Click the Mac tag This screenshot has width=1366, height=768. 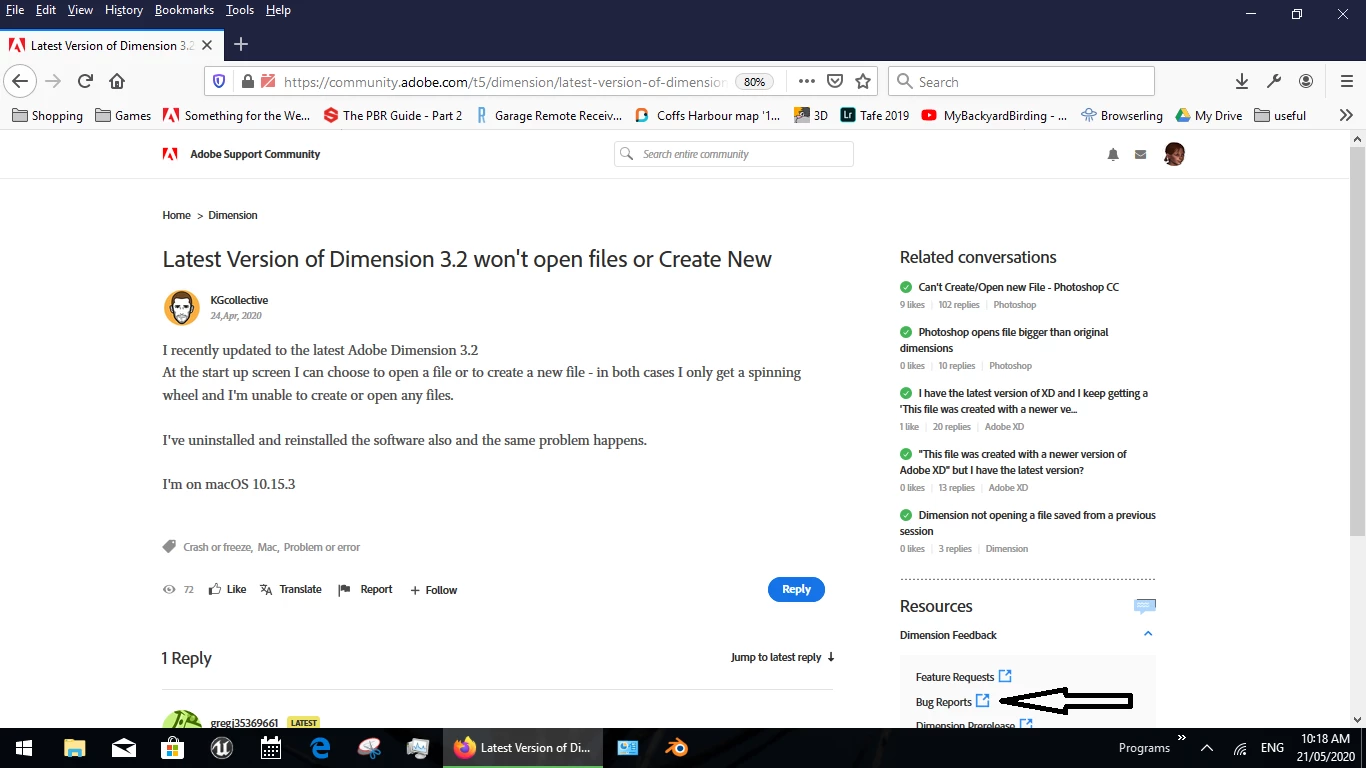(x=267, y=547)
